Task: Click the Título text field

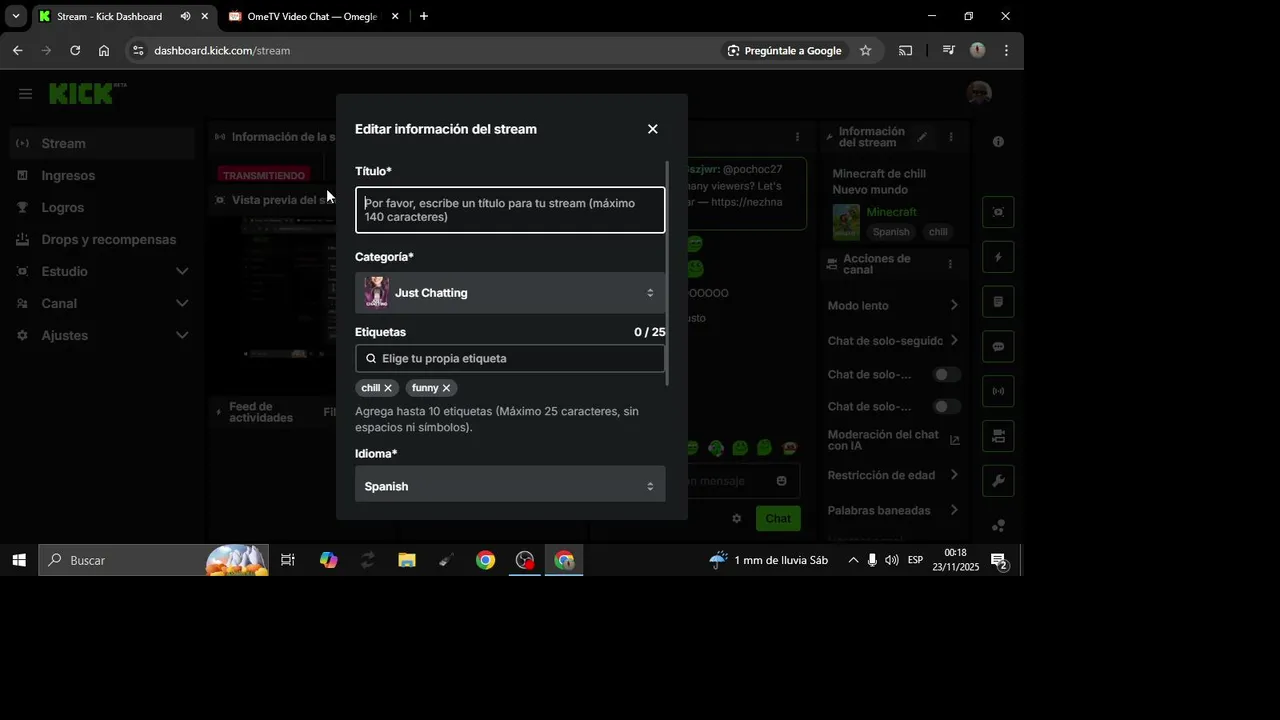Action: [x=510, y=210]
